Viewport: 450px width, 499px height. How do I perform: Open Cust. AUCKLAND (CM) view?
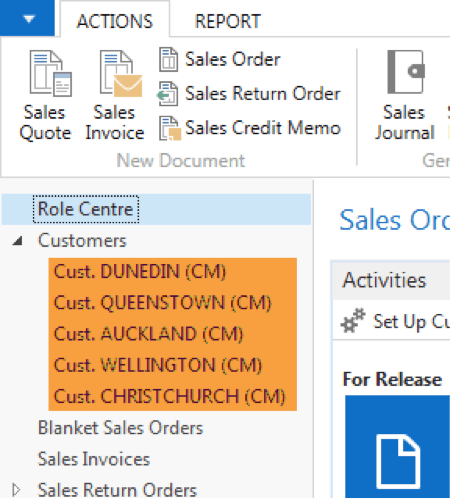149,334
